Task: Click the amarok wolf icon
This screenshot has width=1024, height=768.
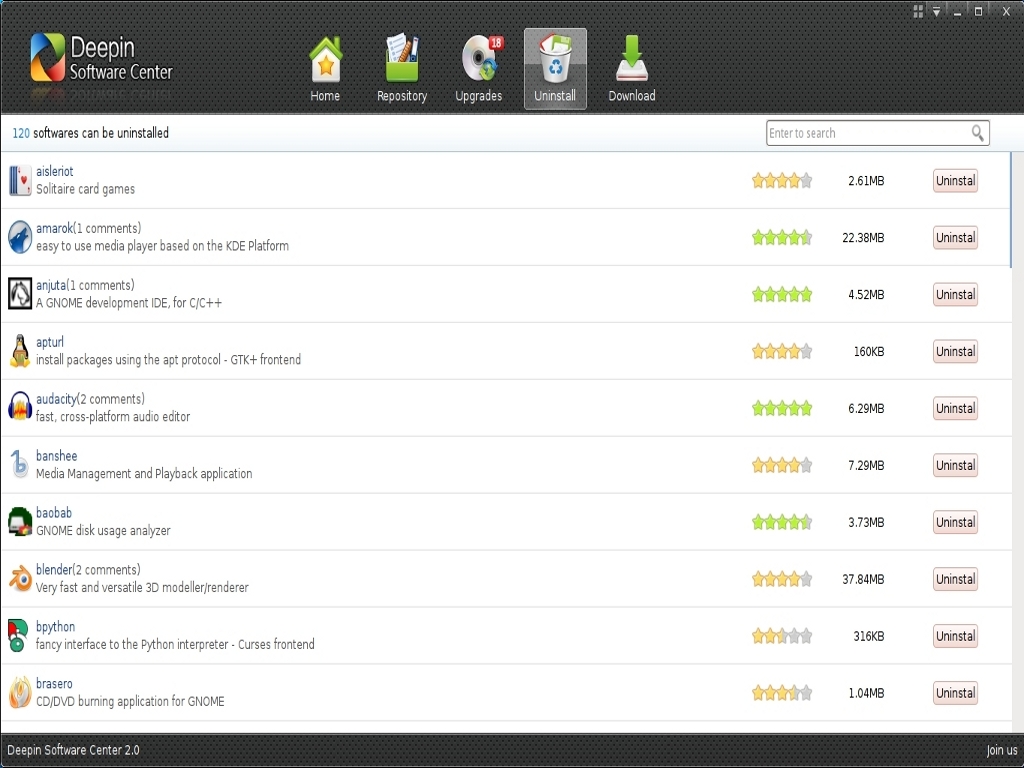Action: (x=20, y=237)
